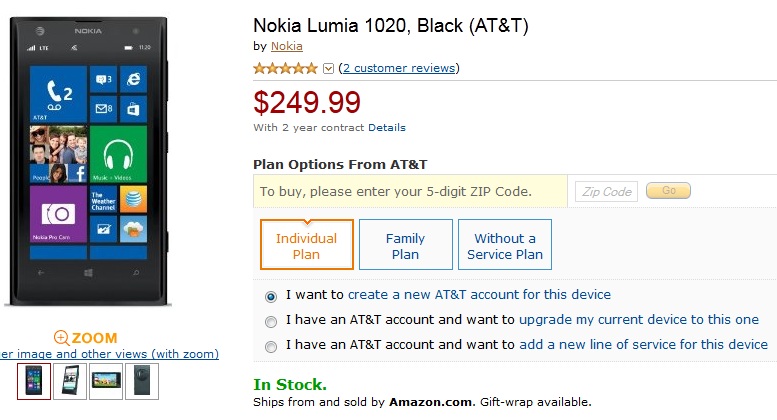
Task: Select the angled-view phone thumbnail
Action: click(71, 381)
